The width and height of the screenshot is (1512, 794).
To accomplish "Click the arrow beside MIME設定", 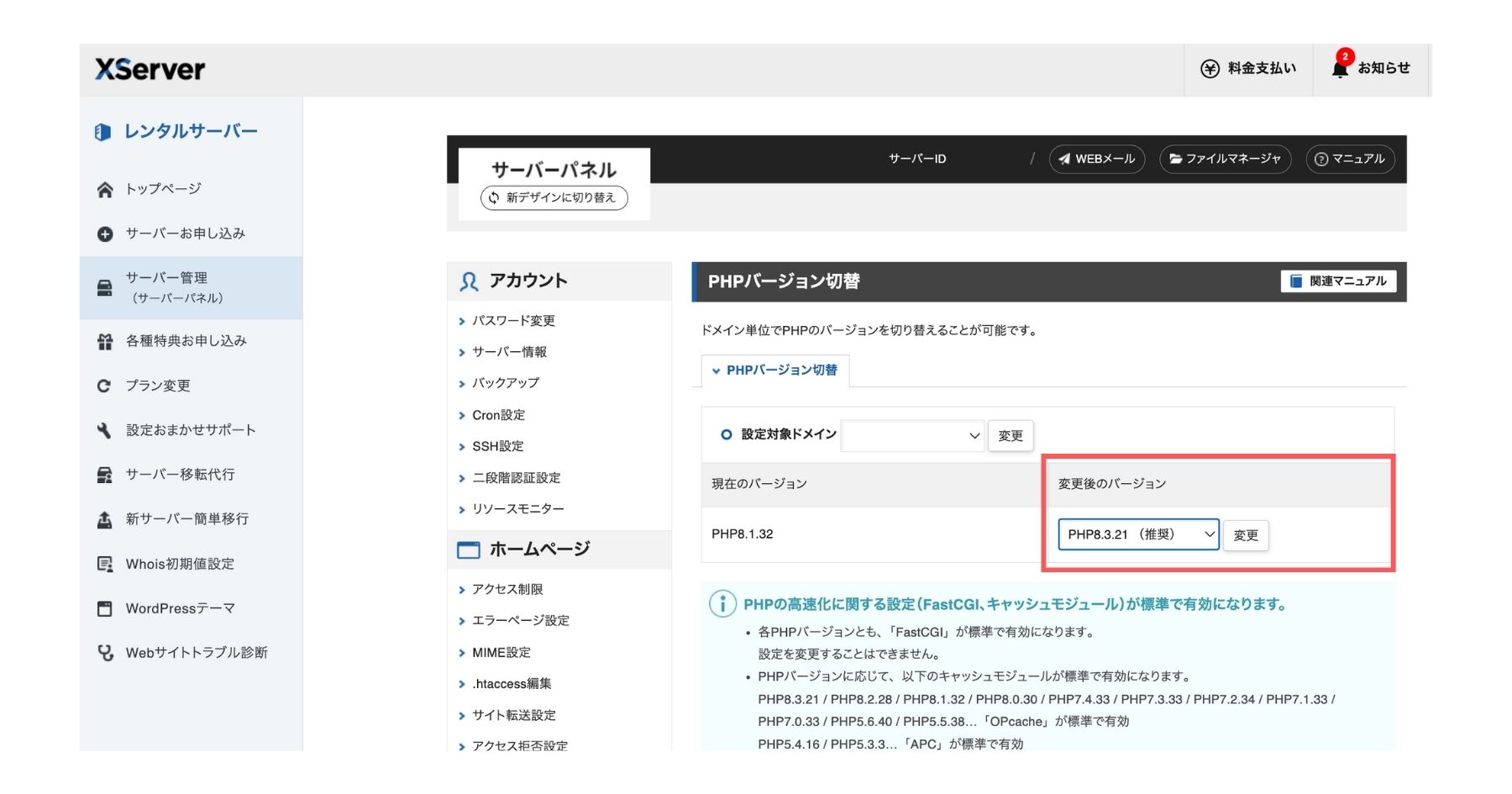I will [x=462, y=654].
